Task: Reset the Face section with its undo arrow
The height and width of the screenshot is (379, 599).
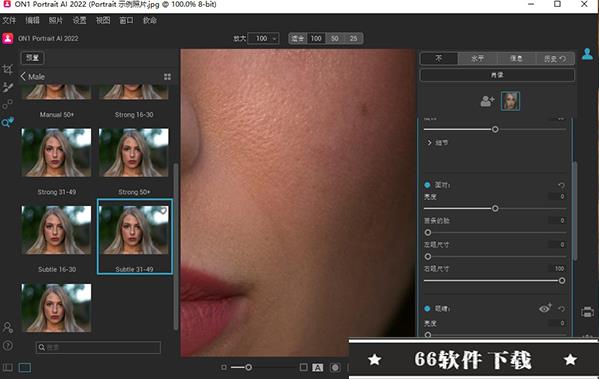Action: click(561, 185)
